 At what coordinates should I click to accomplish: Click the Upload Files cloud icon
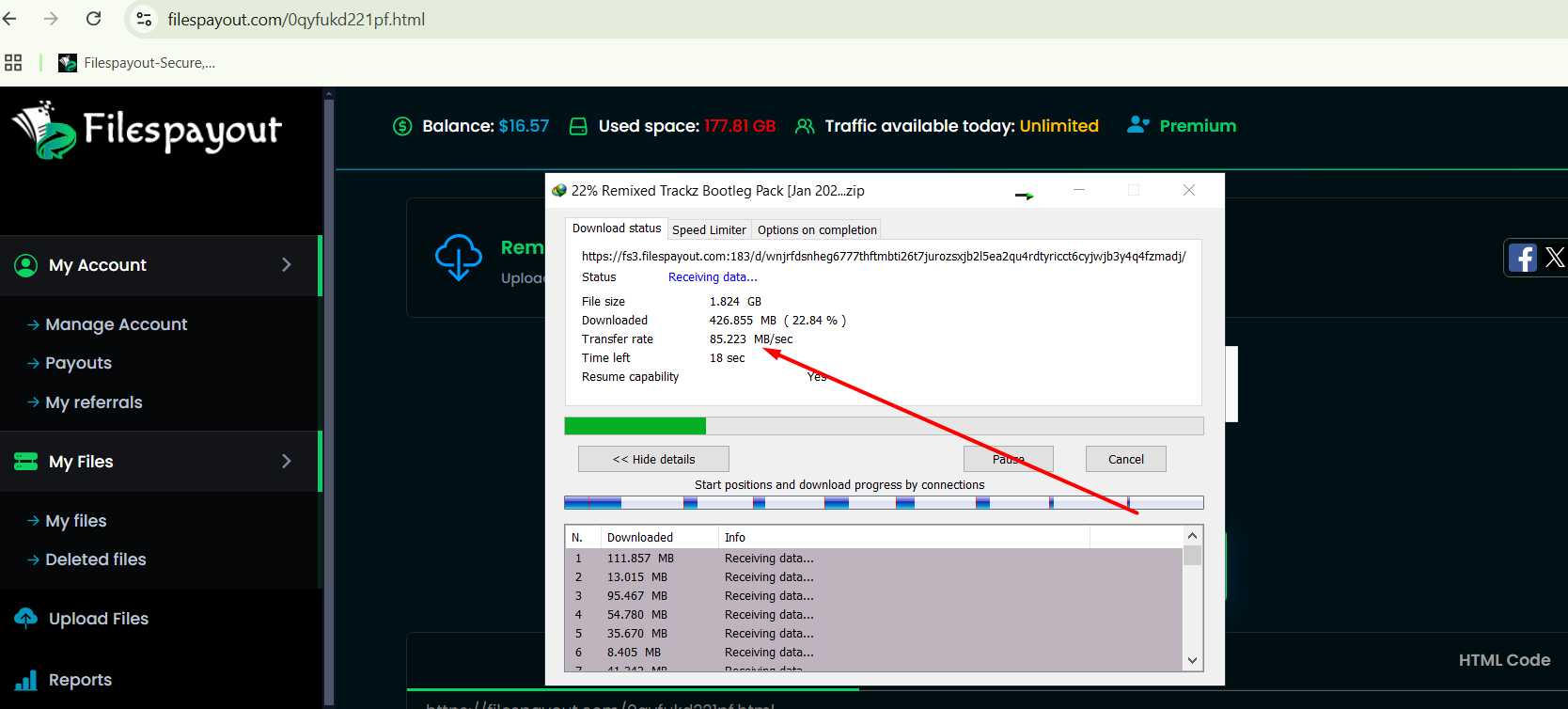click(x=26, y=618)
